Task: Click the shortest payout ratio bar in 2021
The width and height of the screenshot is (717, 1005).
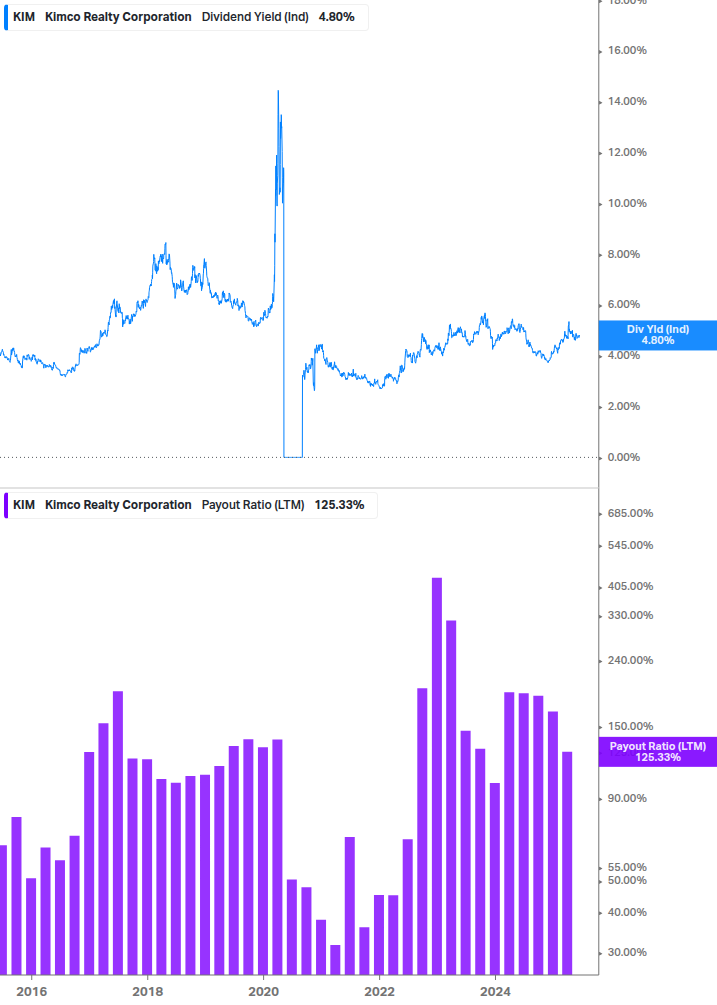Action: (x=335, y=960)
